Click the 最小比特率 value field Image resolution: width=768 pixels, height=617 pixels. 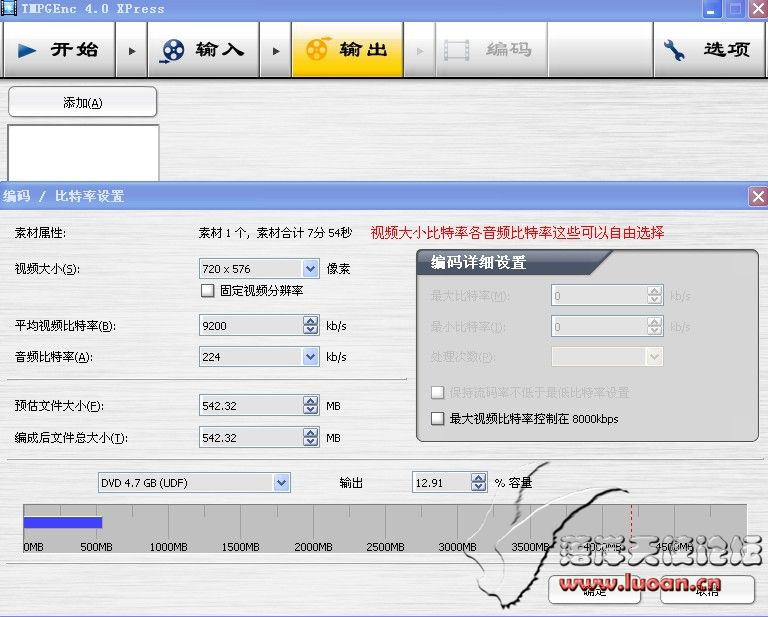click(x=599, y=326)
